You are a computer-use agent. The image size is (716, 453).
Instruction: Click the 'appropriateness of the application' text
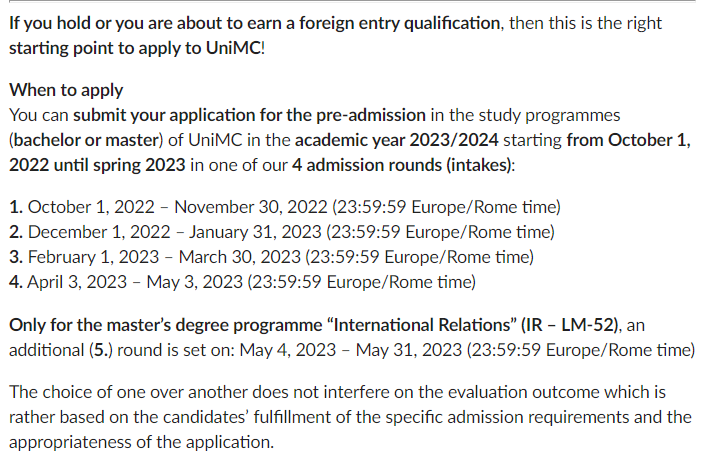(x=138, y=441)
